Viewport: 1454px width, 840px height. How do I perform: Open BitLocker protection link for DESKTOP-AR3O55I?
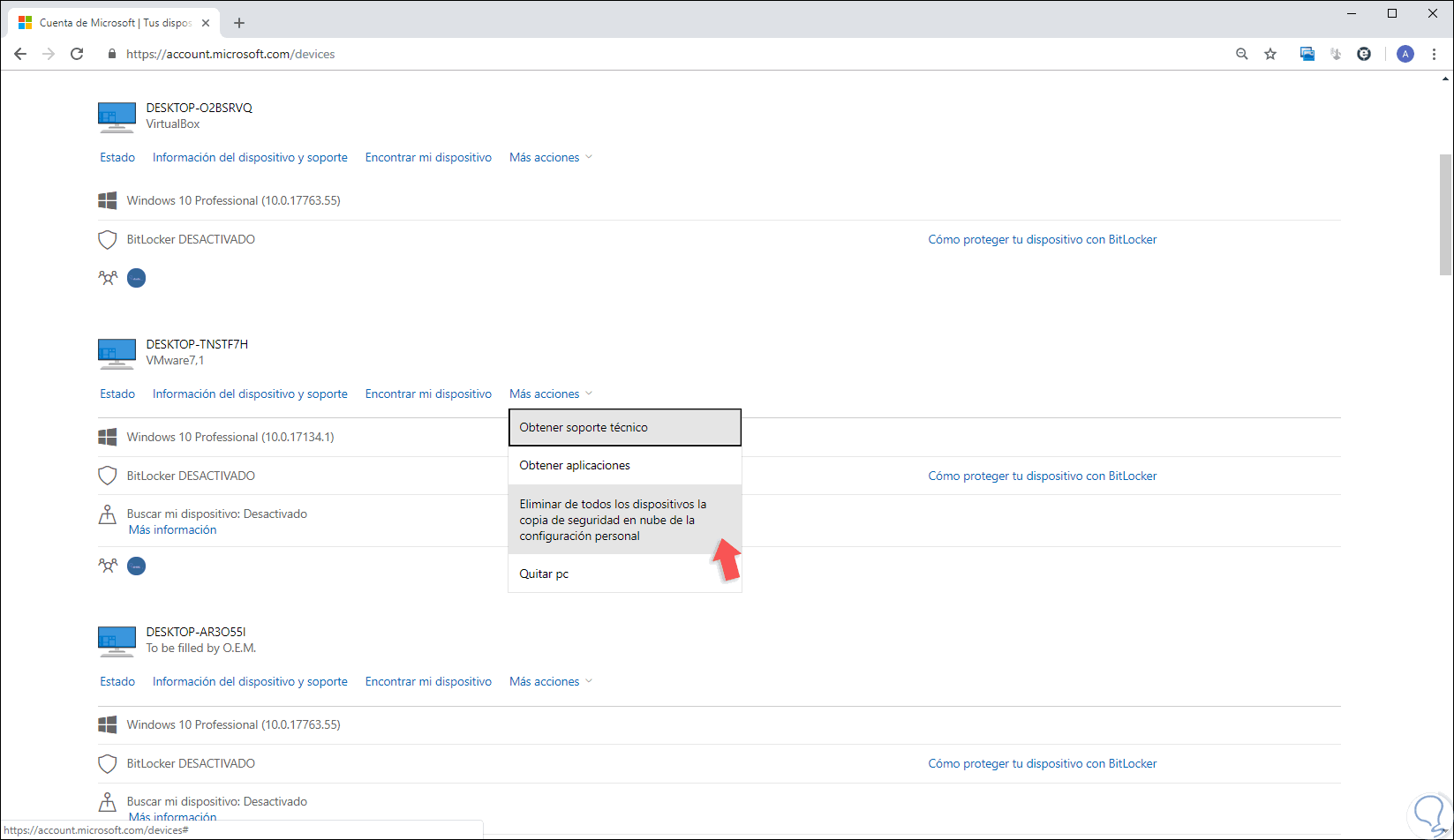[1043, 763]
